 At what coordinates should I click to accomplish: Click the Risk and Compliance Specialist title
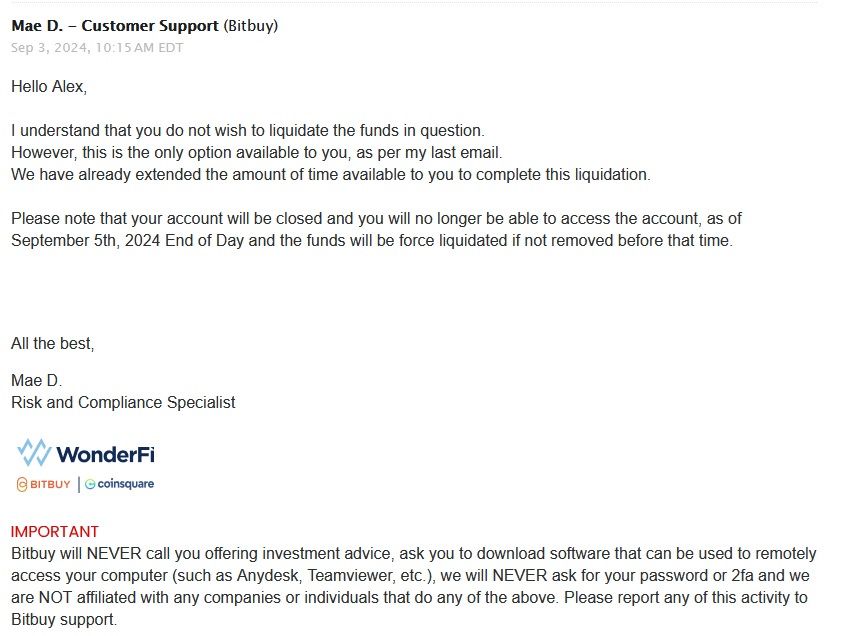(123, 403)
